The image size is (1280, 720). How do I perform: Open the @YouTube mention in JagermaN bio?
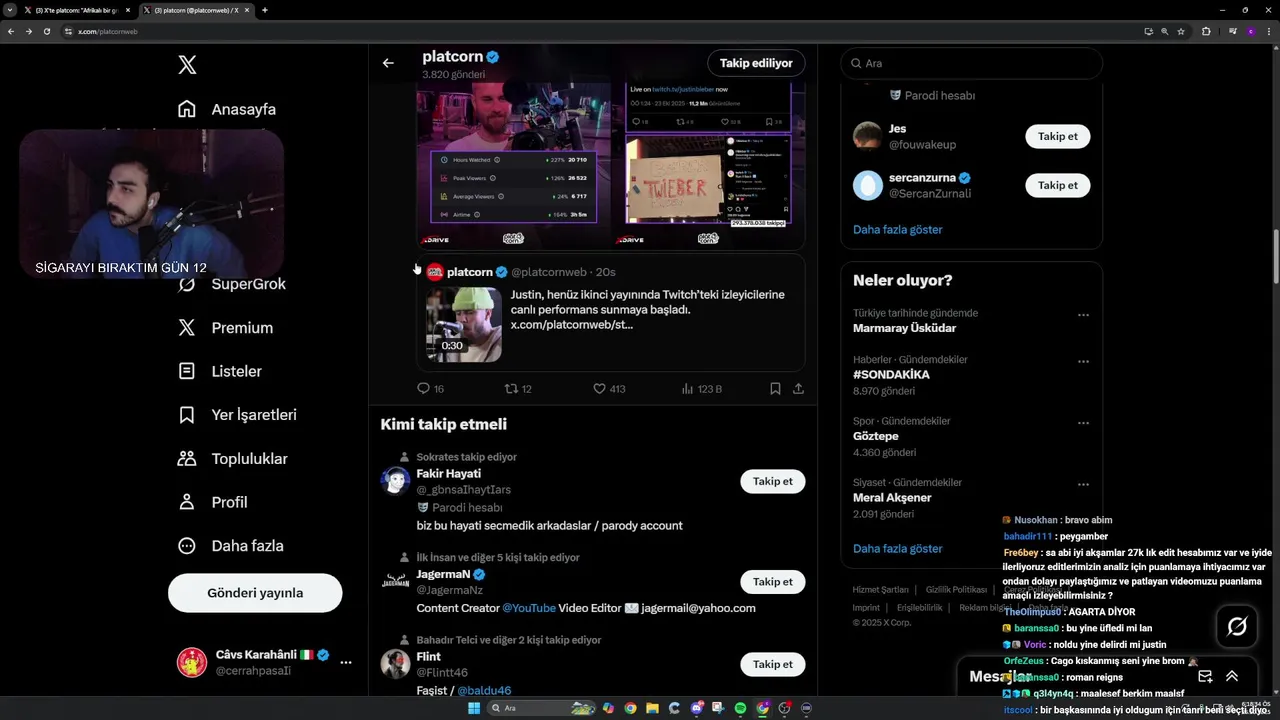coord(529,608)
